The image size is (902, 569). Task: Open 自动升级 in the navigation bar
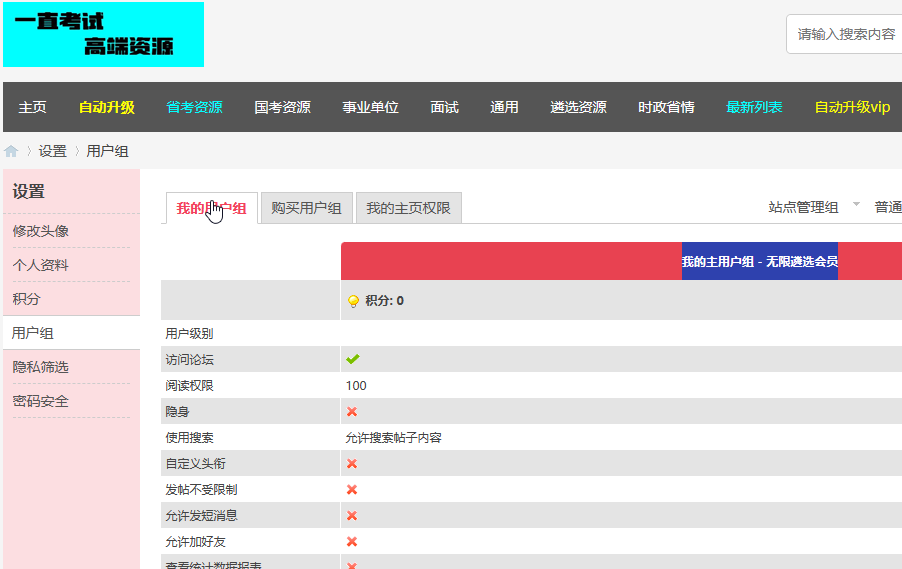click(x=106, y=107)
